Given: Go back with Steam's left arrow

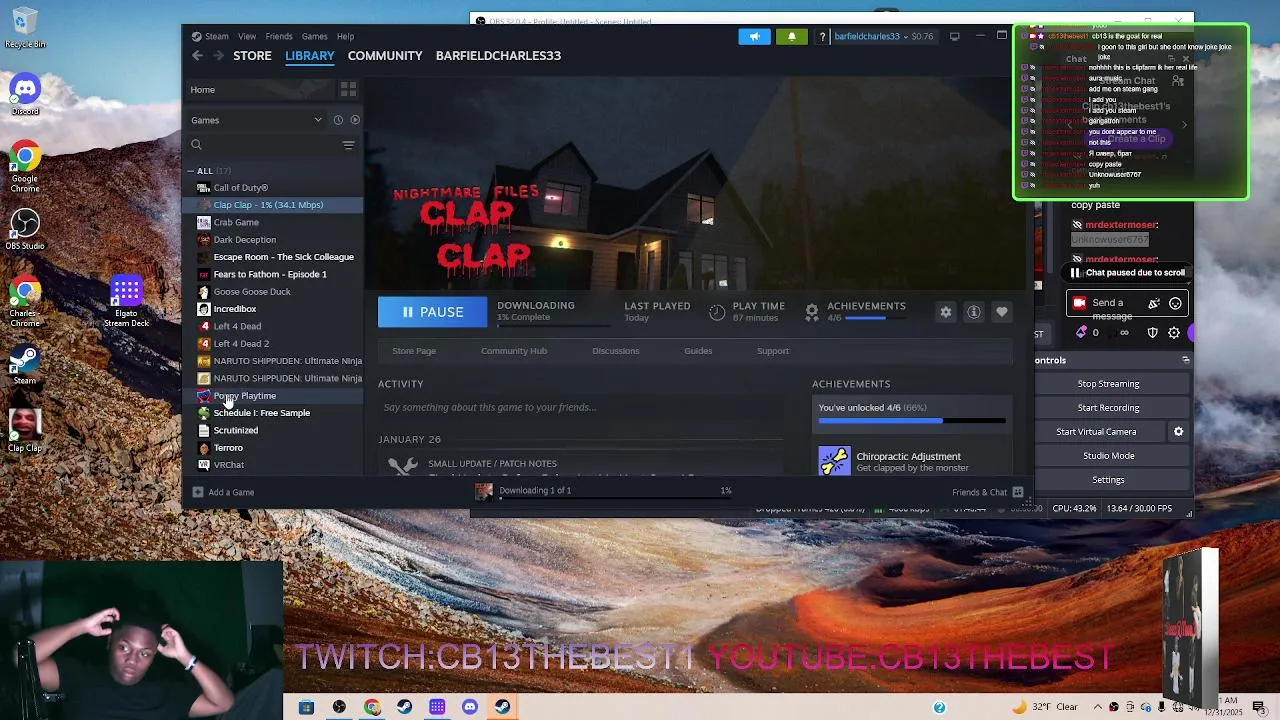Looking at the screenshot, I should point(197,56).
